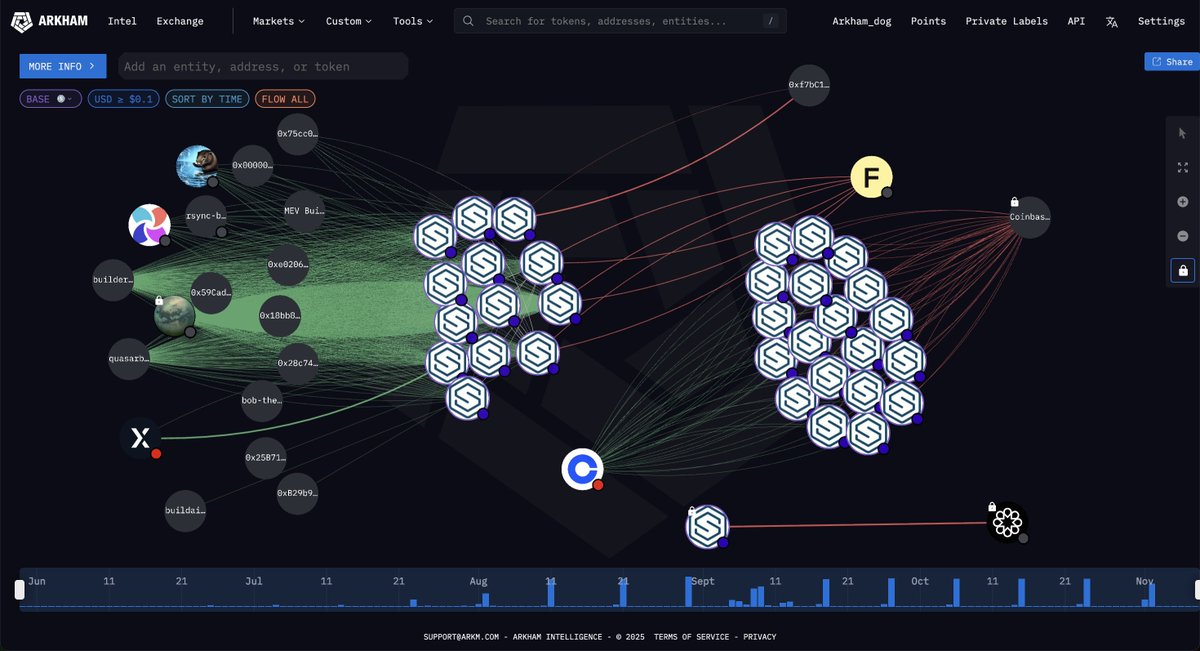1200x651 pixels.
Task: Toggle the USD ≥ $0.1 filter
Action: (123, 99)
